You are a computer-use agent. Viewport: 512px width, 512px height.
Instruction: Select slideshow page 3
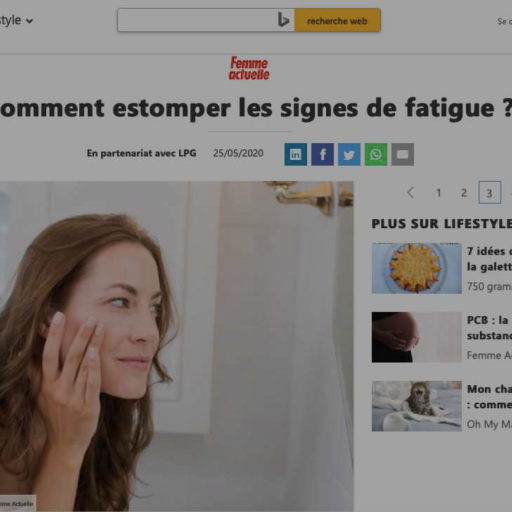pos(490,192)
